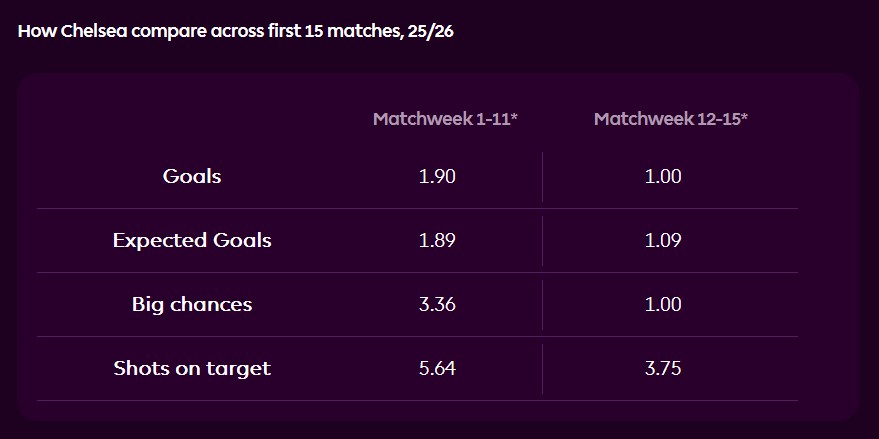The height and width of the screenshot is (439, 879).
Task: Click the Goals row label
Action: click(192, 176)
